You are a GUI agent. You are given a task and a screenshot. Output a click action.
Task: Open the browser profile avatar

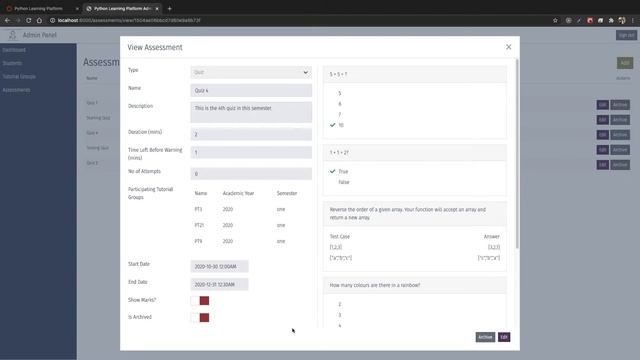[622, 20]
